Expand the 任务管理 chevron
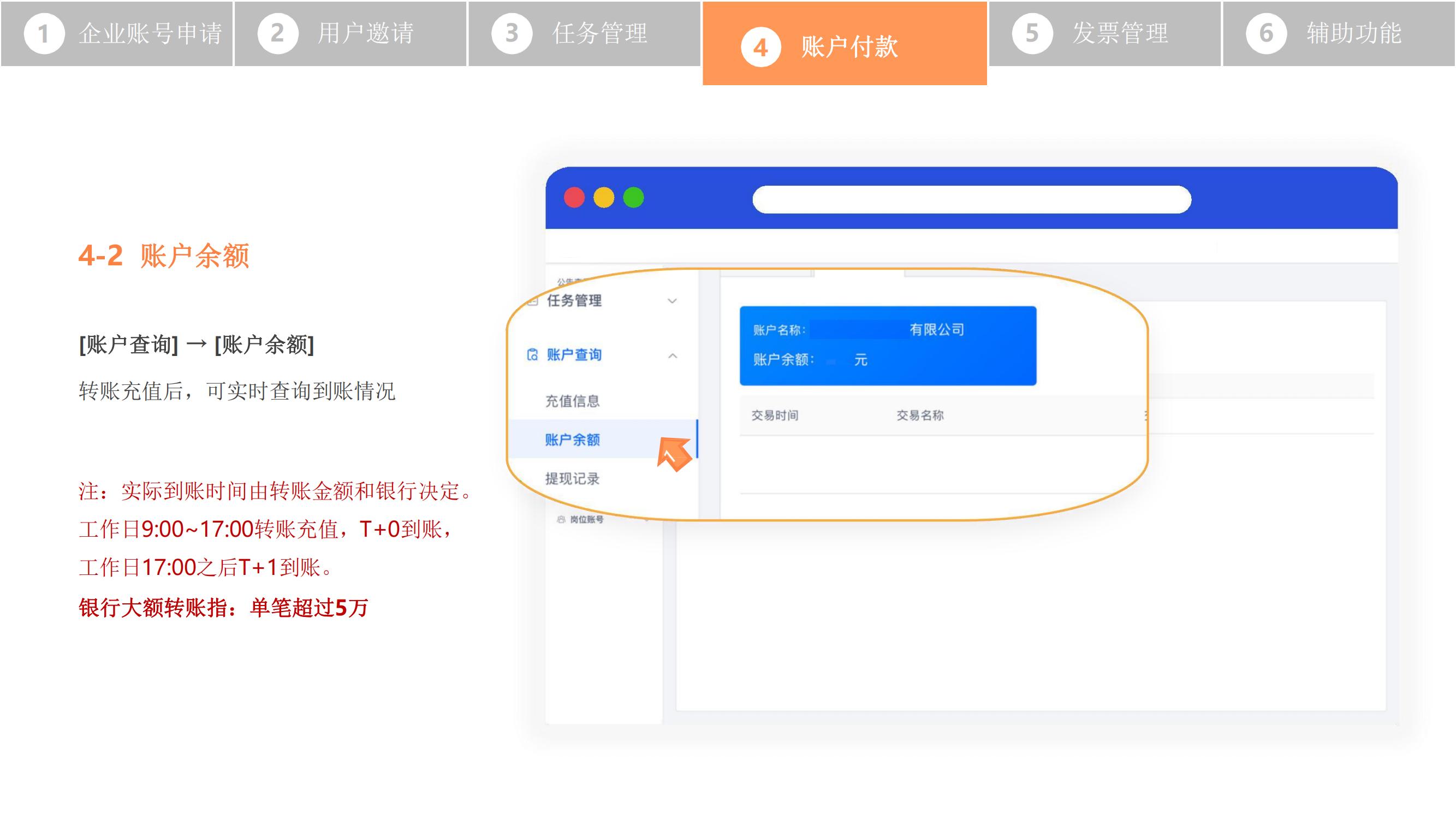1456x819 pixels. [672, 301]
